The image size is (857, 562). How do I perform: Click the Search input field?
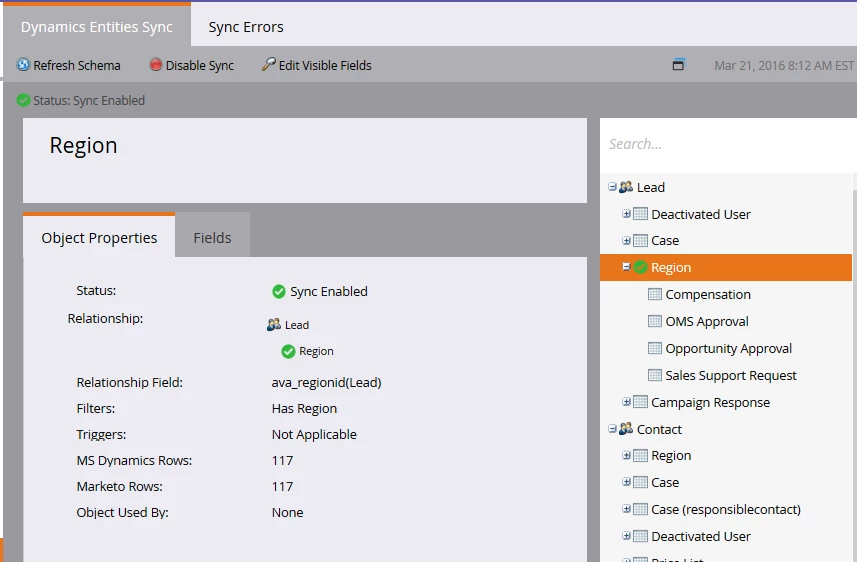(728, 144)
